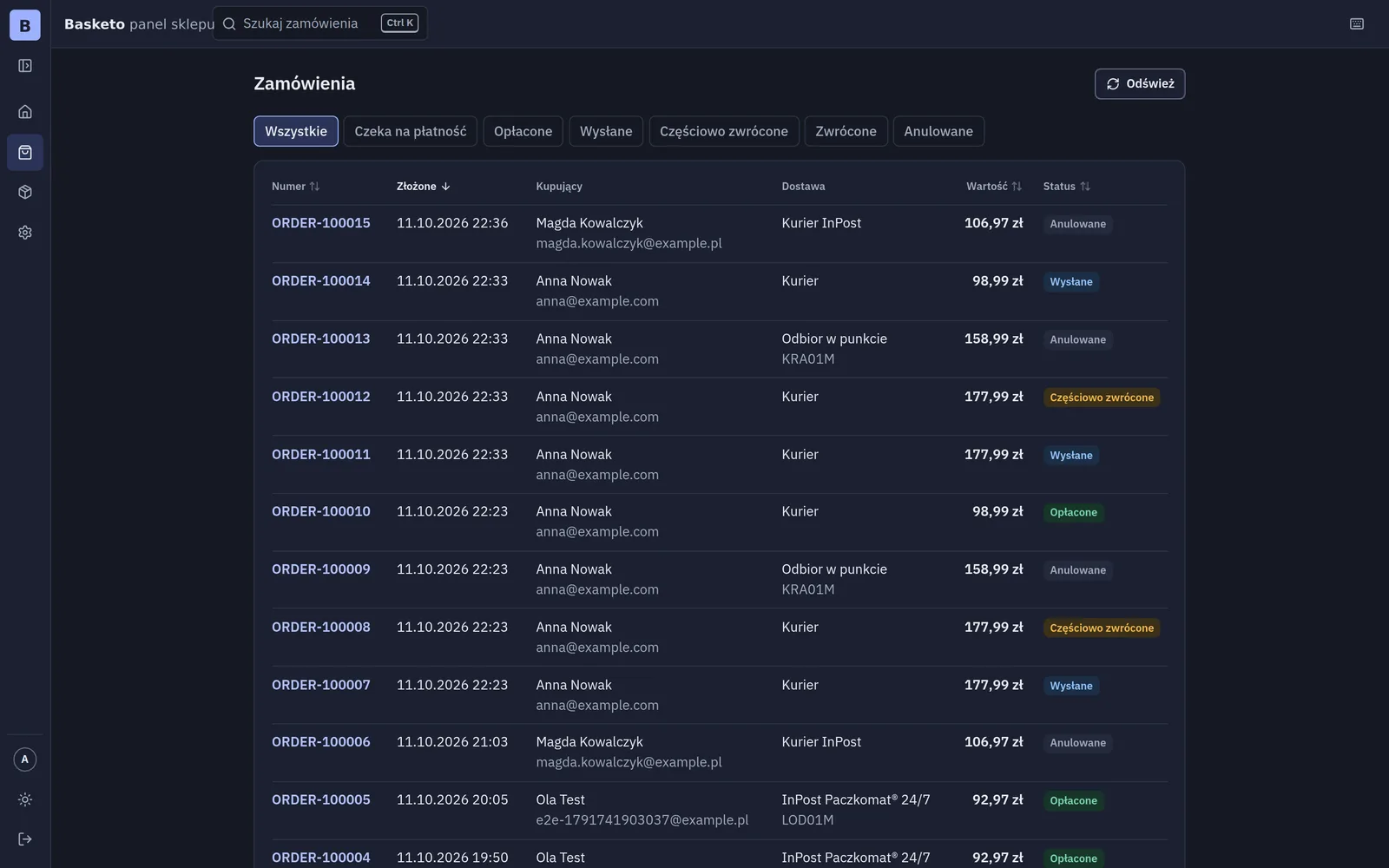
Task: Open the home dashboard icon
Action: pos(25,112)
